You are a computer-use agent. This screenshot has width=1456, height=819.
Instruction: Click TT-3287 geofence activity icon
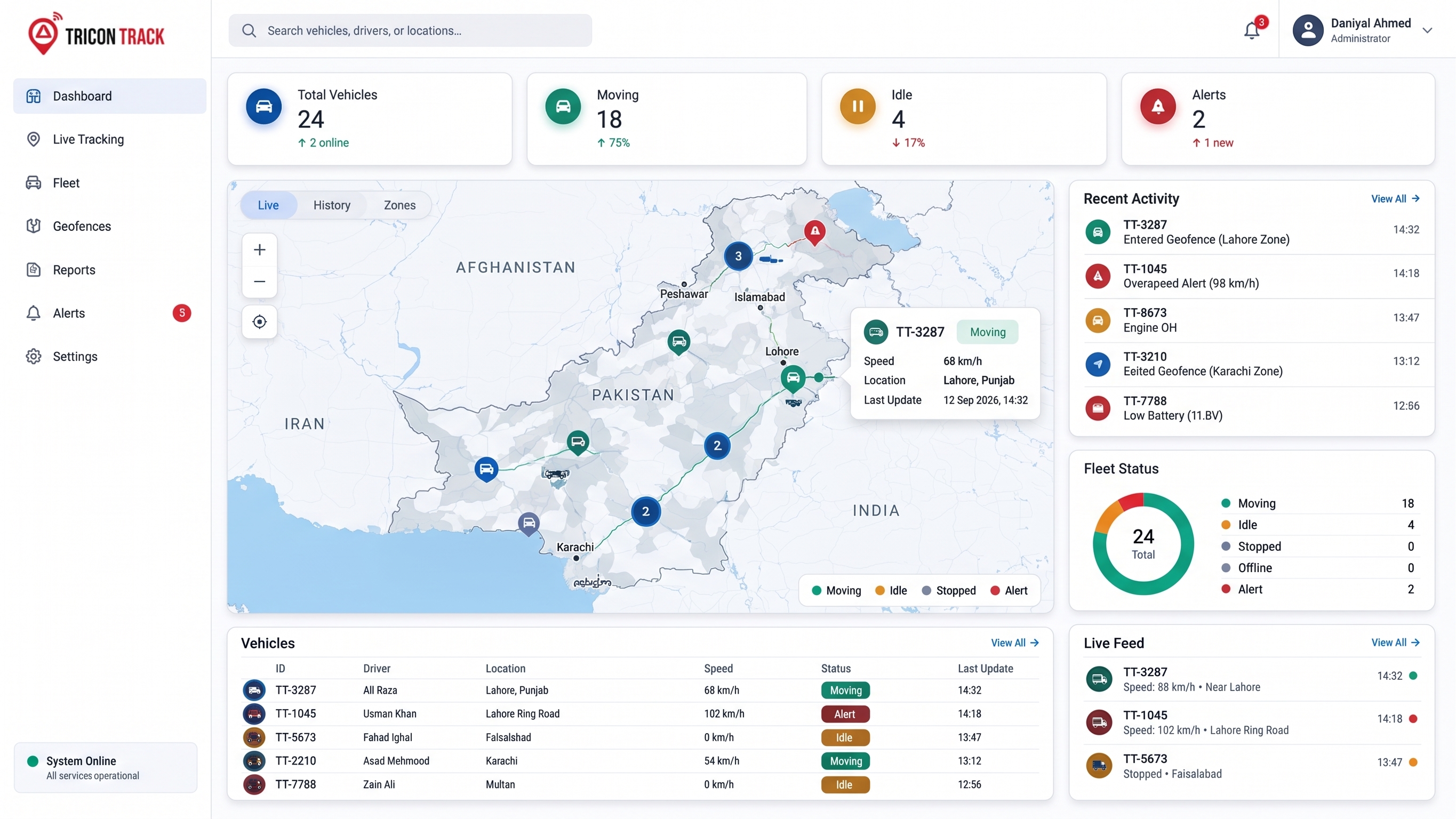(1098, 232)
